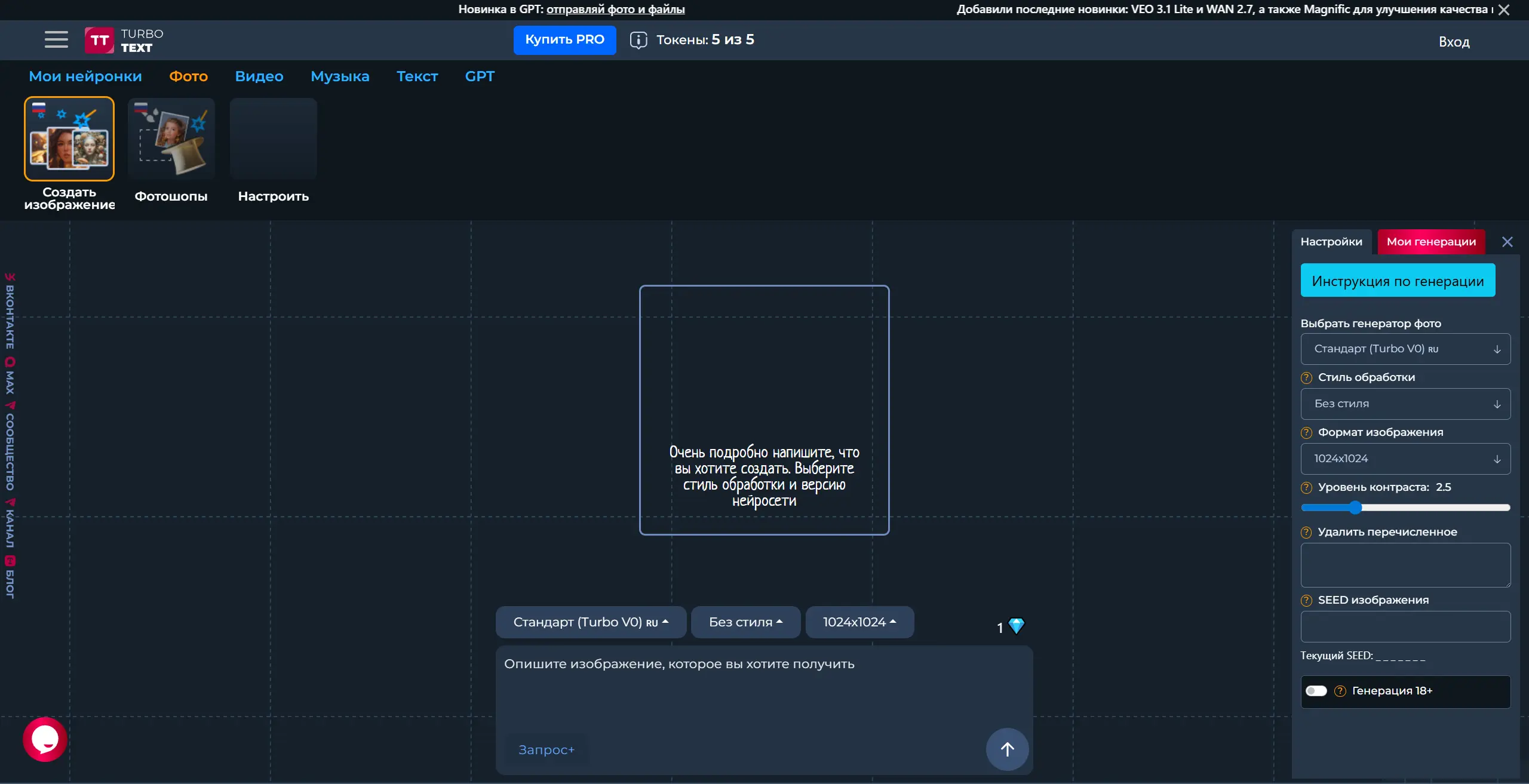The width and height of the screenshot is (1529, 784).
Task: Click the token diamond cost icon
Action: click(x=1016, y=626)
